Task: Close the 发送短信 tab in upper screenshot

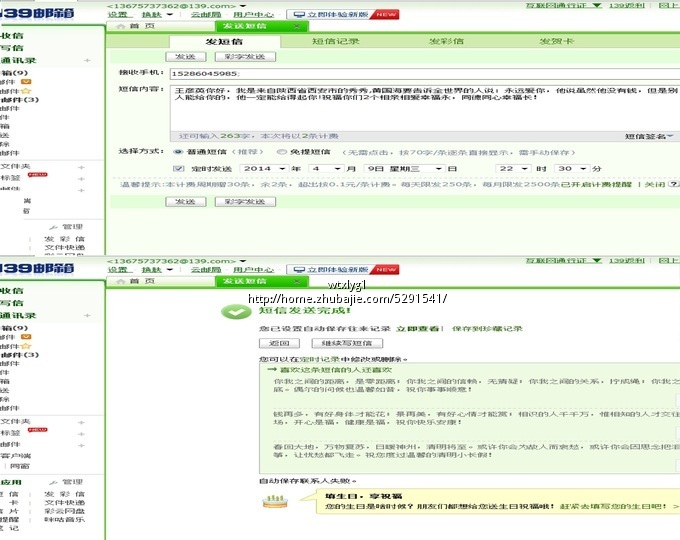Action: [x=297, y=26]
